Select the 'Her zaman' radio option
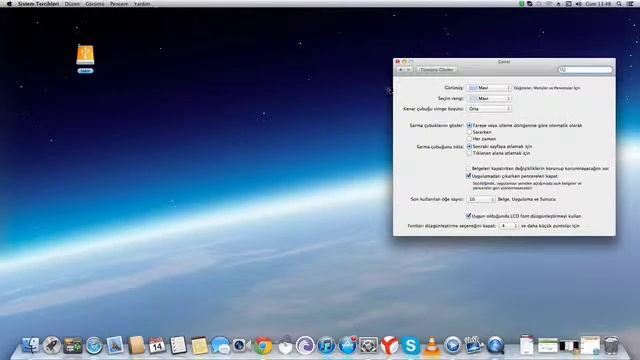Viewport: 640px width, 360px height. [x=469, y=139]
